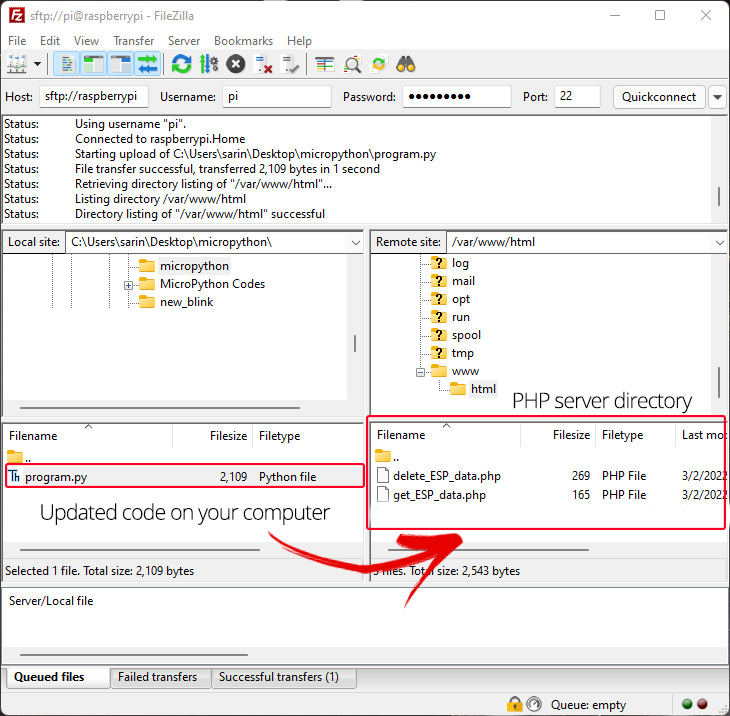Select the remote run folder

461,317
